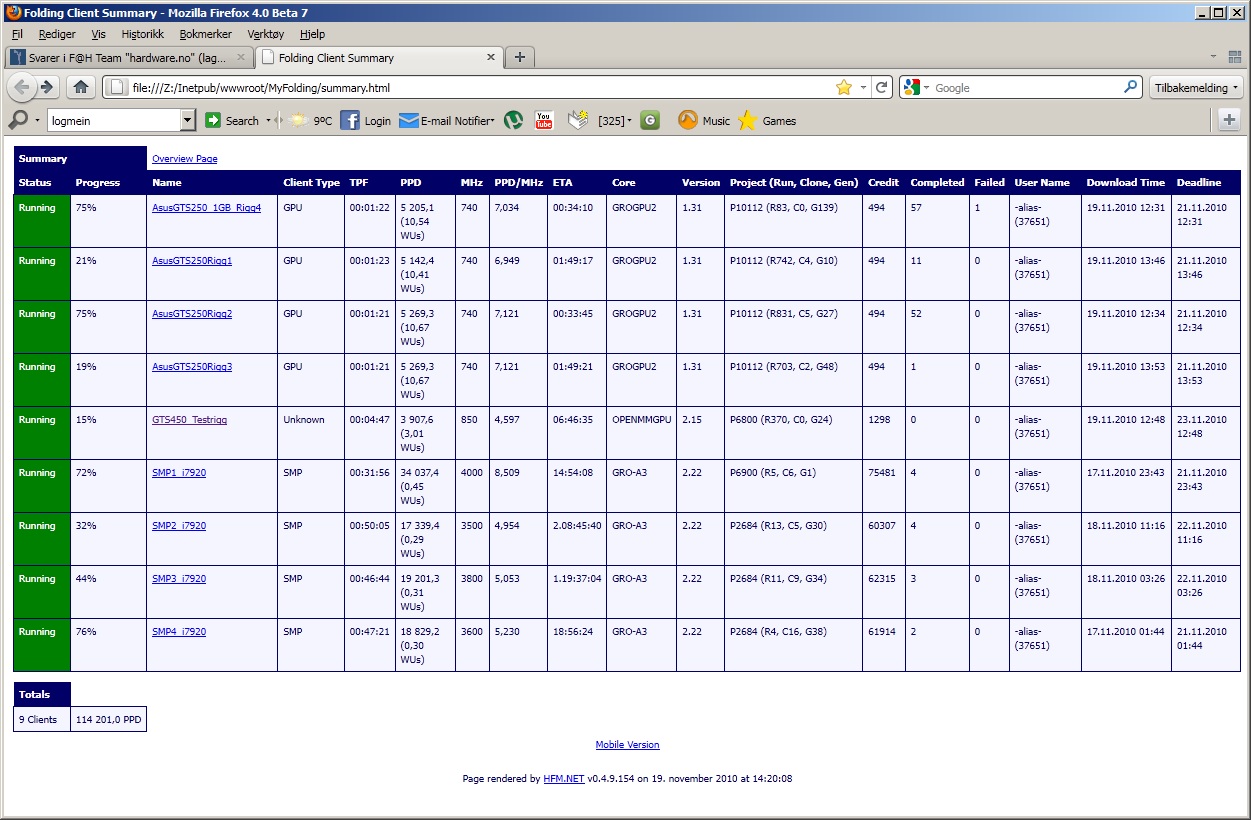
Task: Launch the uTorrent toolbar icon
Action: pos(513,120)
